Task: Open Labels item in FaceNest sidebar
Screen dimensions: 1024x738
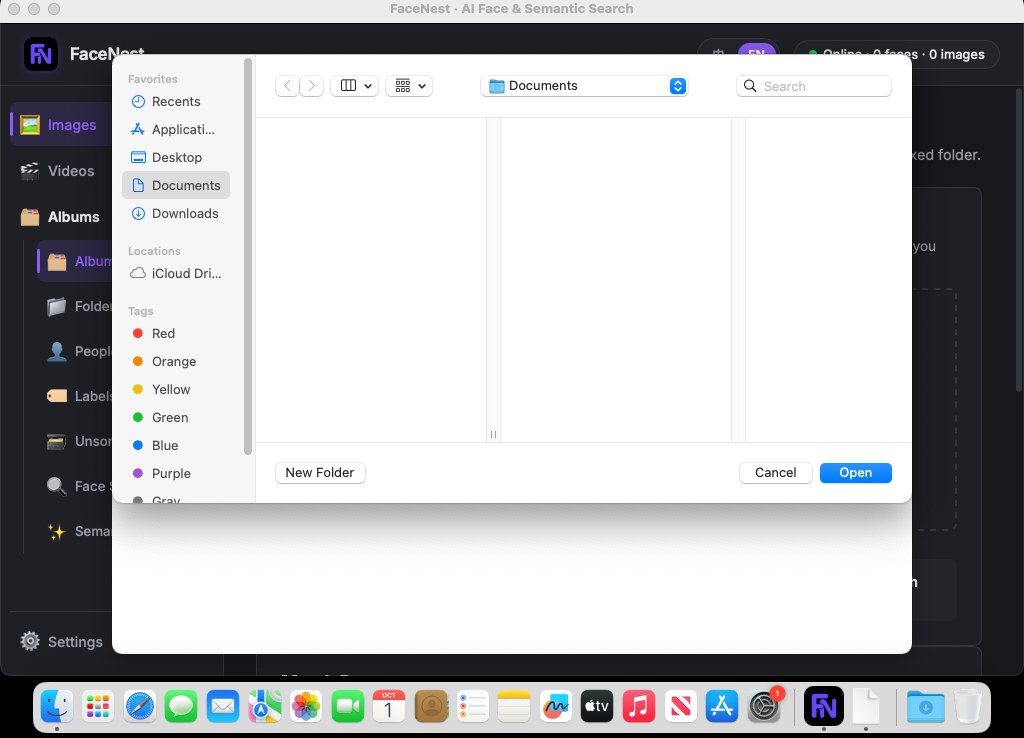Action: tap(78, 396)
